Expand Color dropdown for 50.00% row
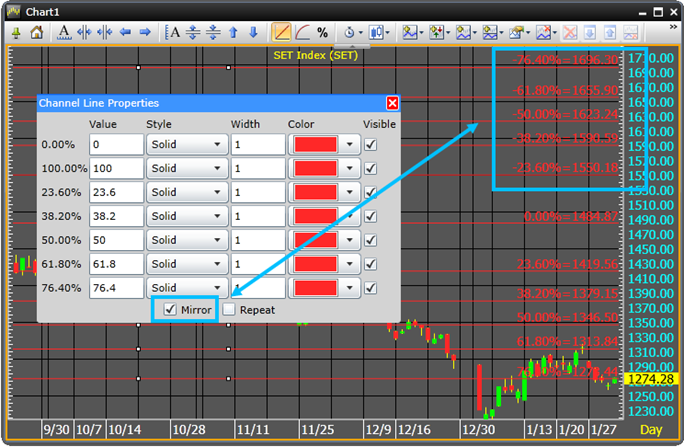Viewport: 684px width, 447px height. coord(349,240)
